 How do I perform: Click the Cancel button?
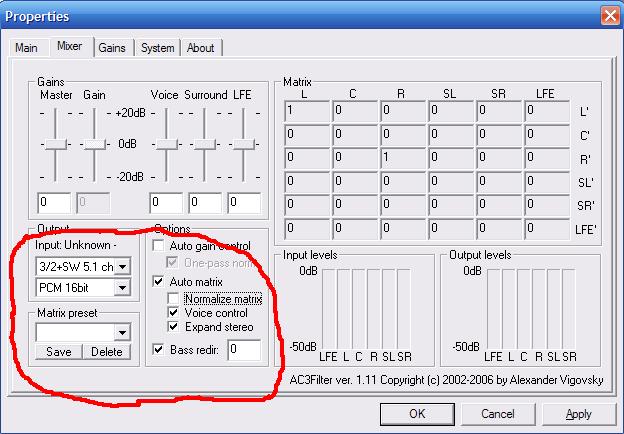[x=497, y=414]
